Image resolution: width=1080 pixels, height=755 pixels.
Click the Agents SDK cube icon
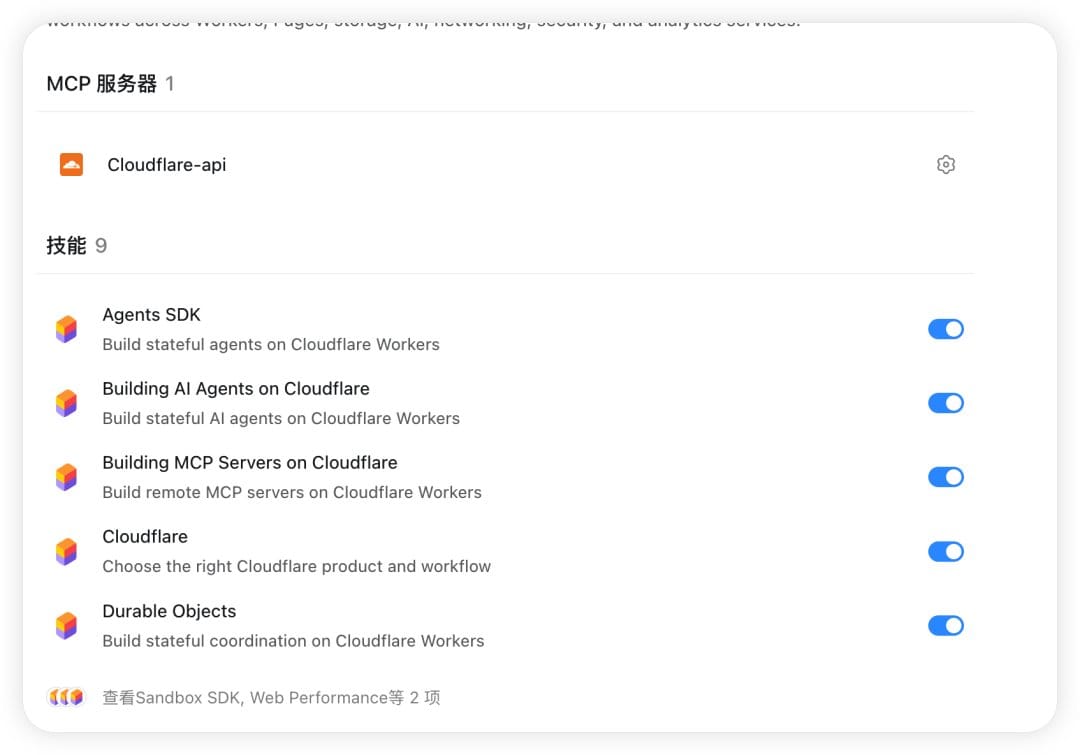66,329
